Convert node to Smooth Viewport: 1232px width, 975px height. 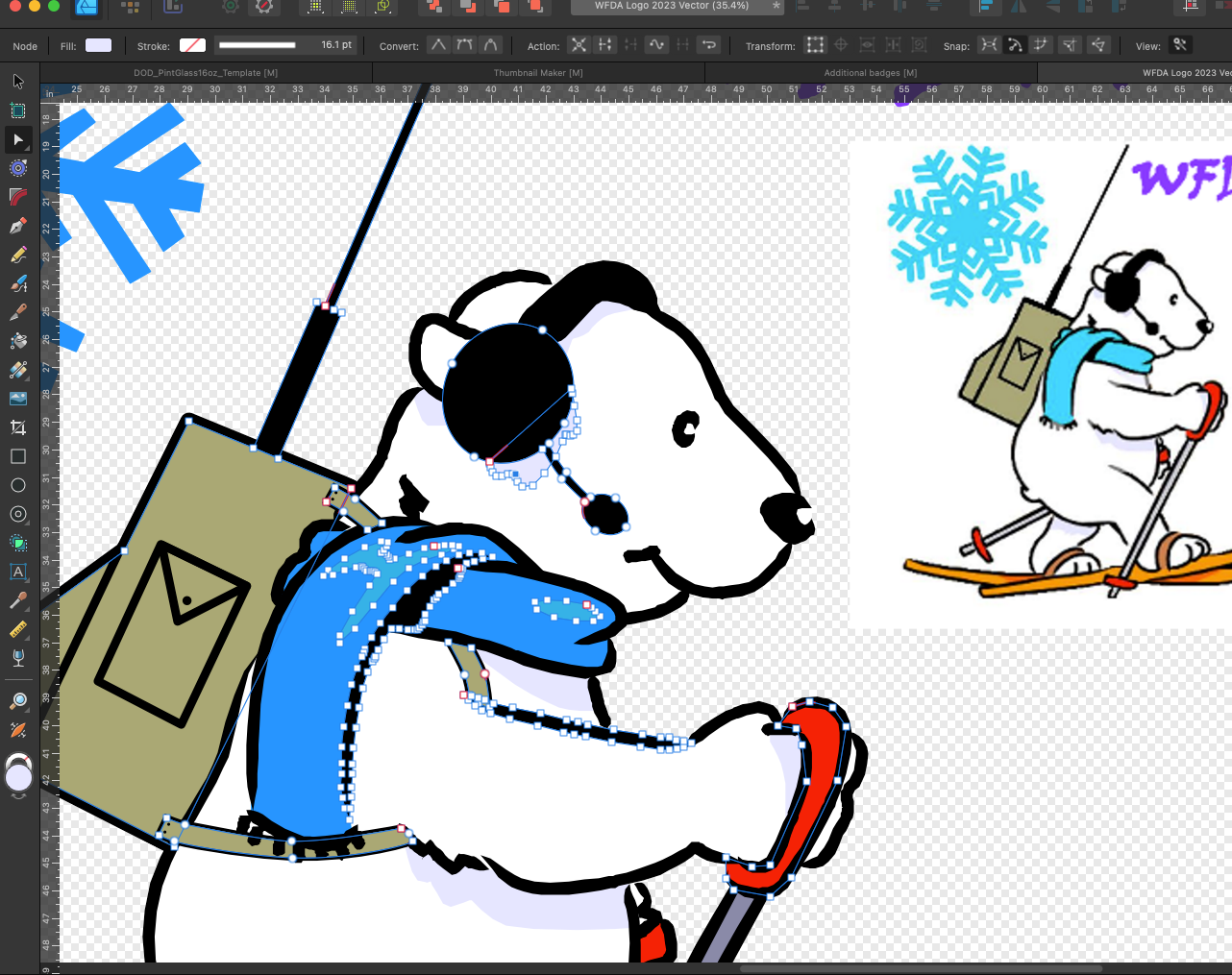click(x=465, y=45)
